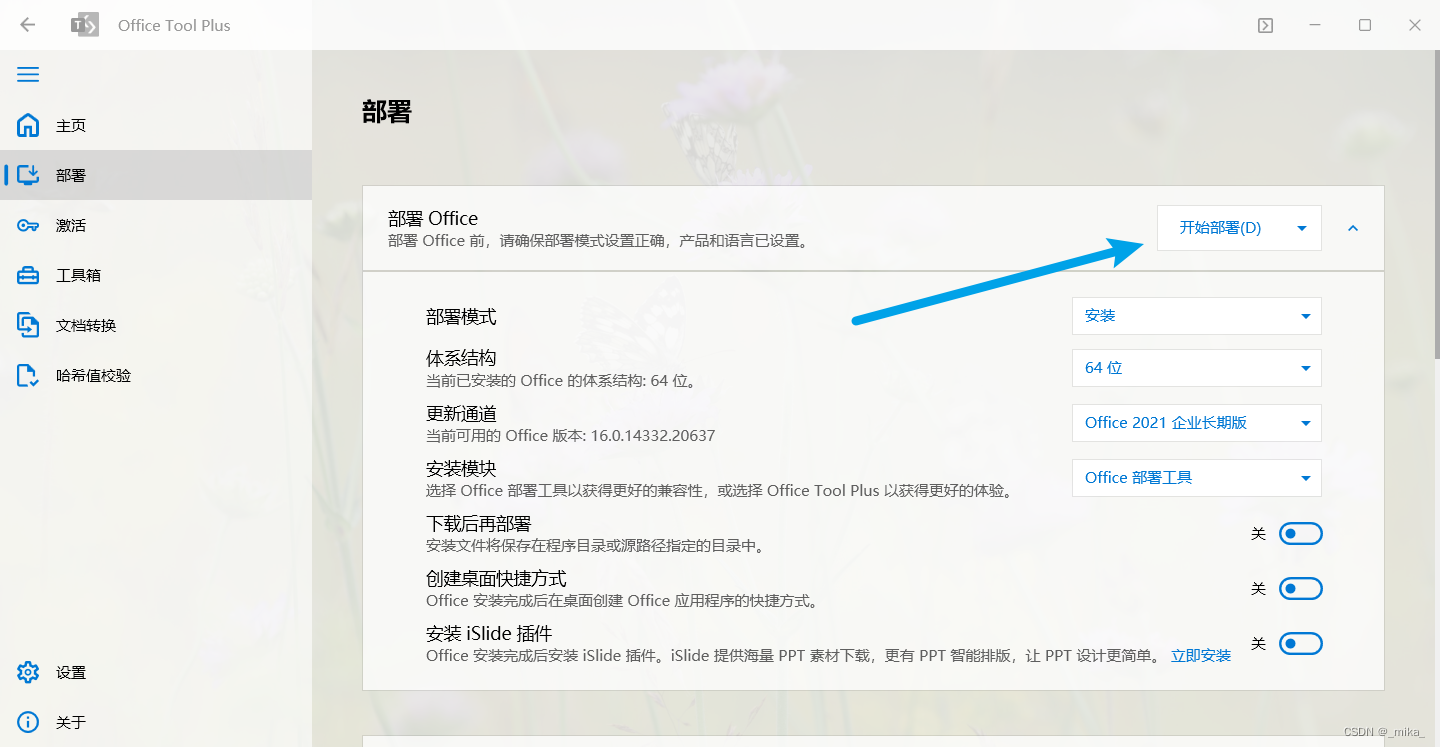Screen dimensions: 1440x747
Task: Click the 下载后再部署 label
Action: (x=478, y=524)
